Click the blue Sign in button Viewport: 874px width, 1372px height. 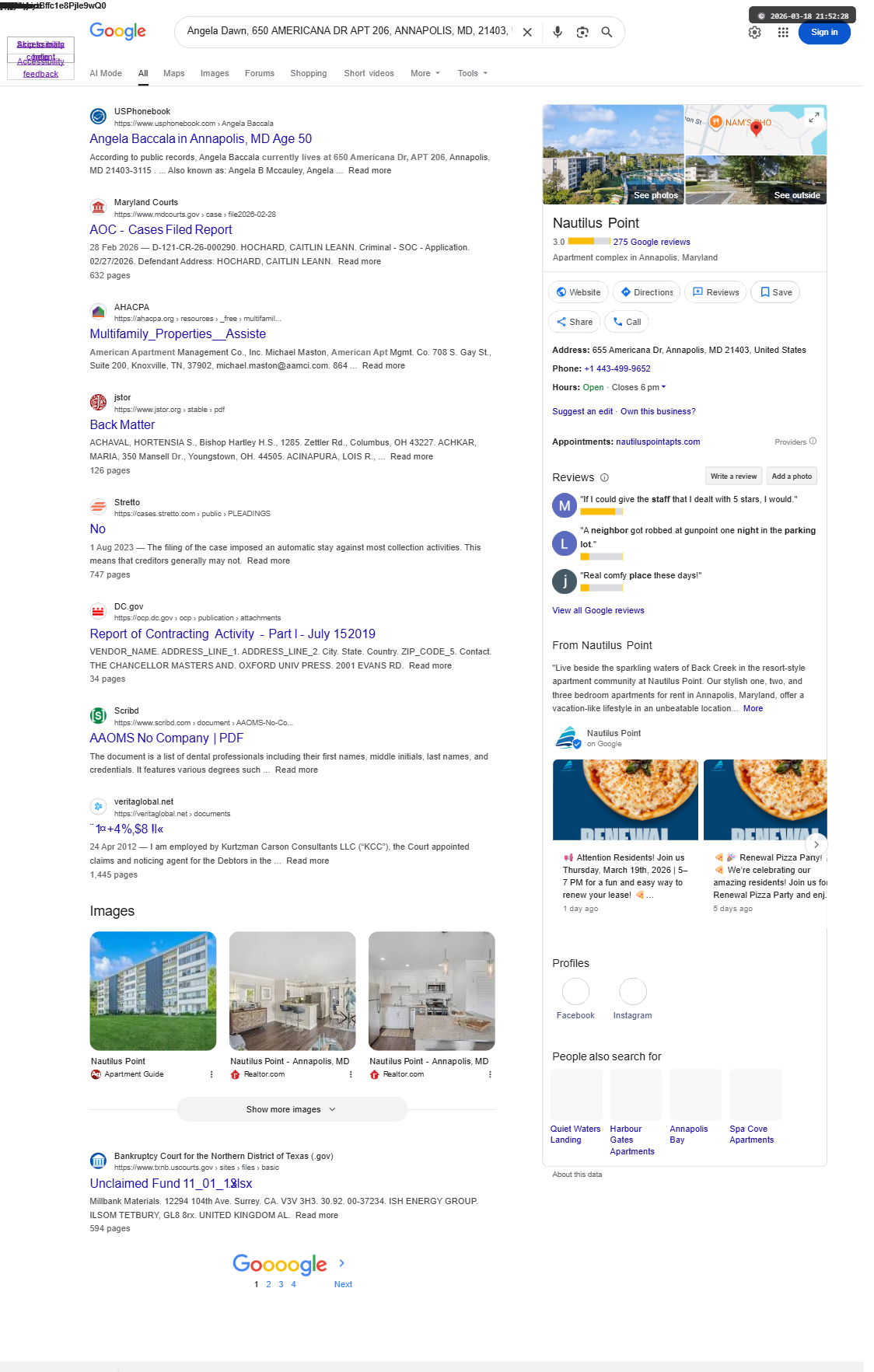click(x=824, y=33)
